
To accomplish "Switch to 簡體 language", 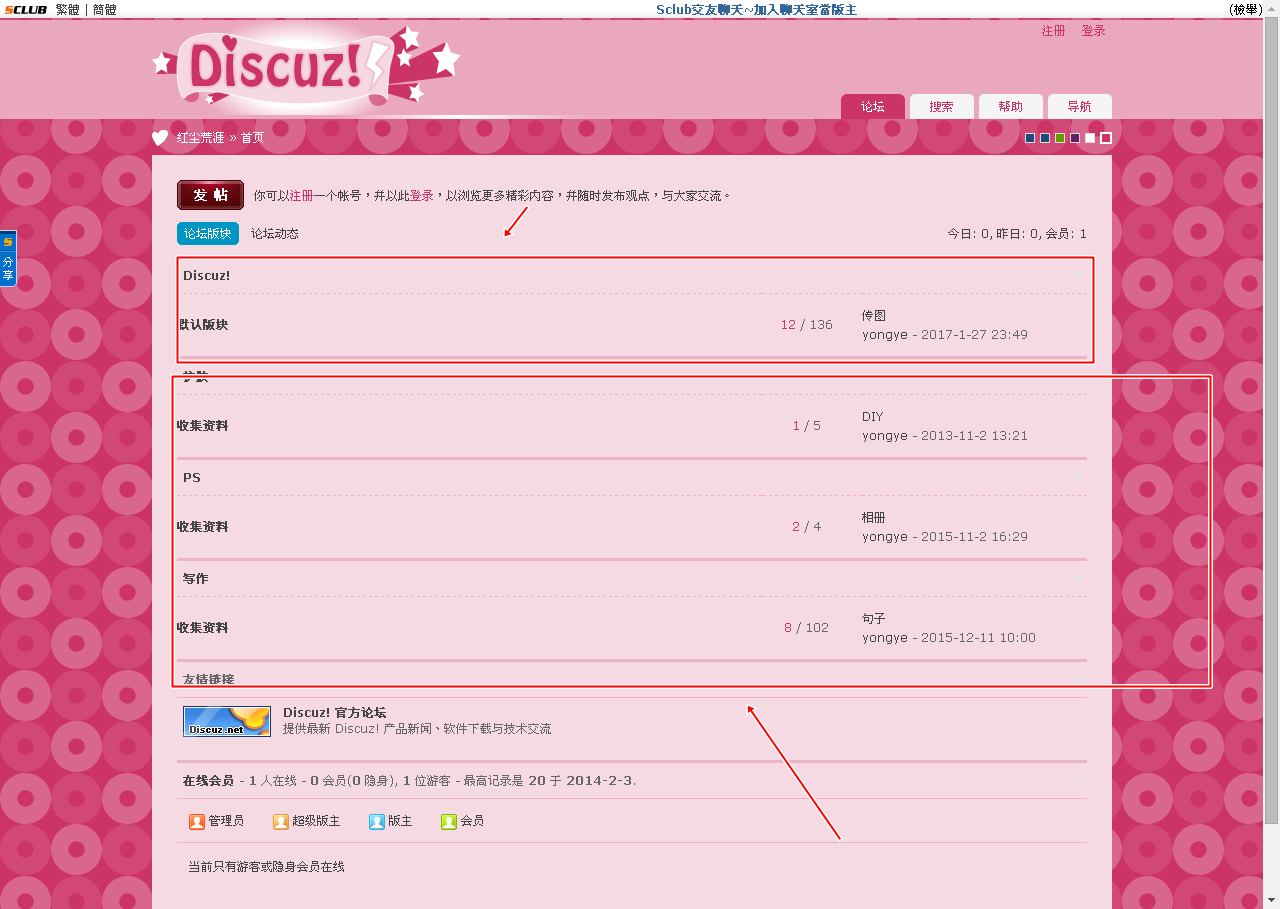I will (x=104, y=9).
